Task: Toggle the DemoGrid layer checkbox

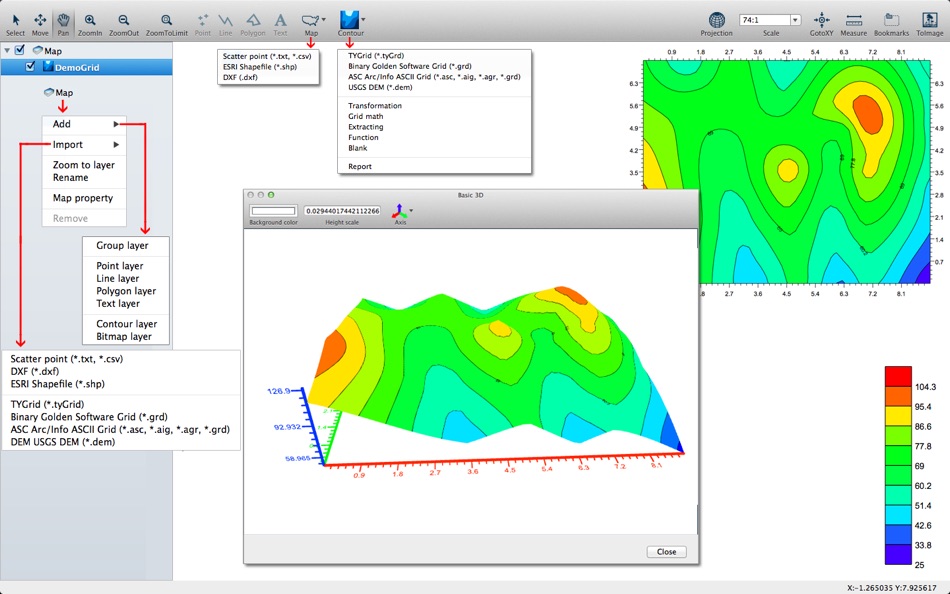Action: click(30, 67)
